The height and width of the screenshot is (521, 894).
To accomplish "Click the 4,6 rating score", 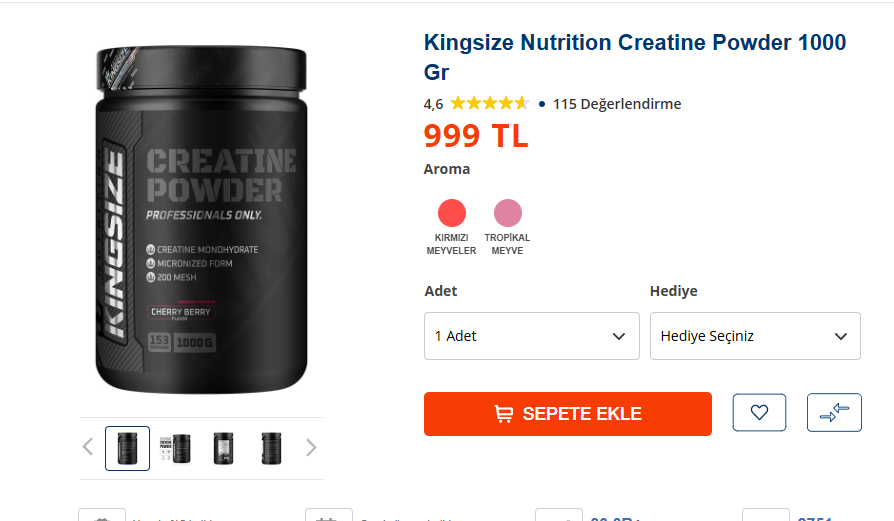I will pos(433,104).
